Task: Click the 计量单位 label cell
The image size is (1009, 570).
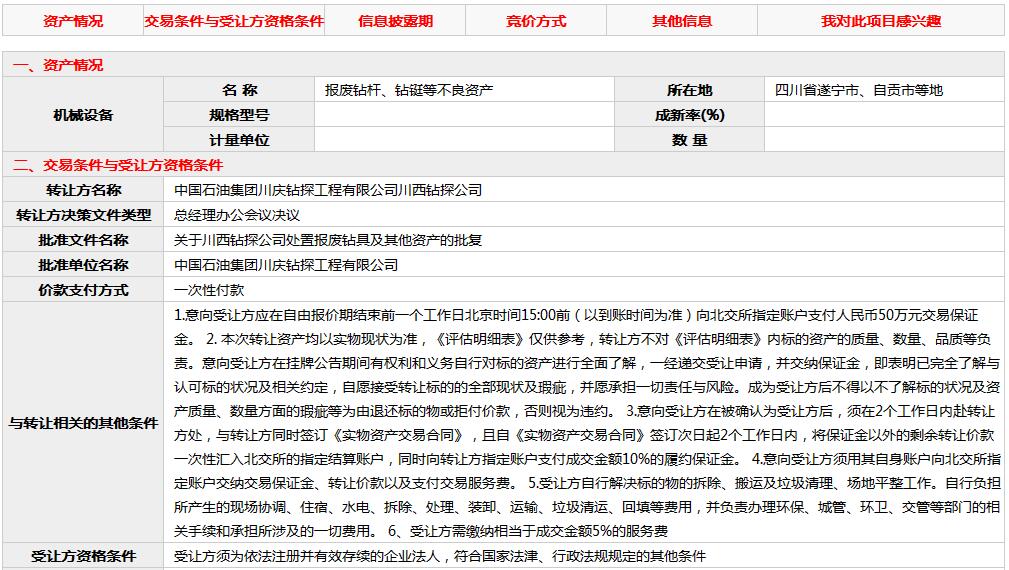Action: point(239,140)
